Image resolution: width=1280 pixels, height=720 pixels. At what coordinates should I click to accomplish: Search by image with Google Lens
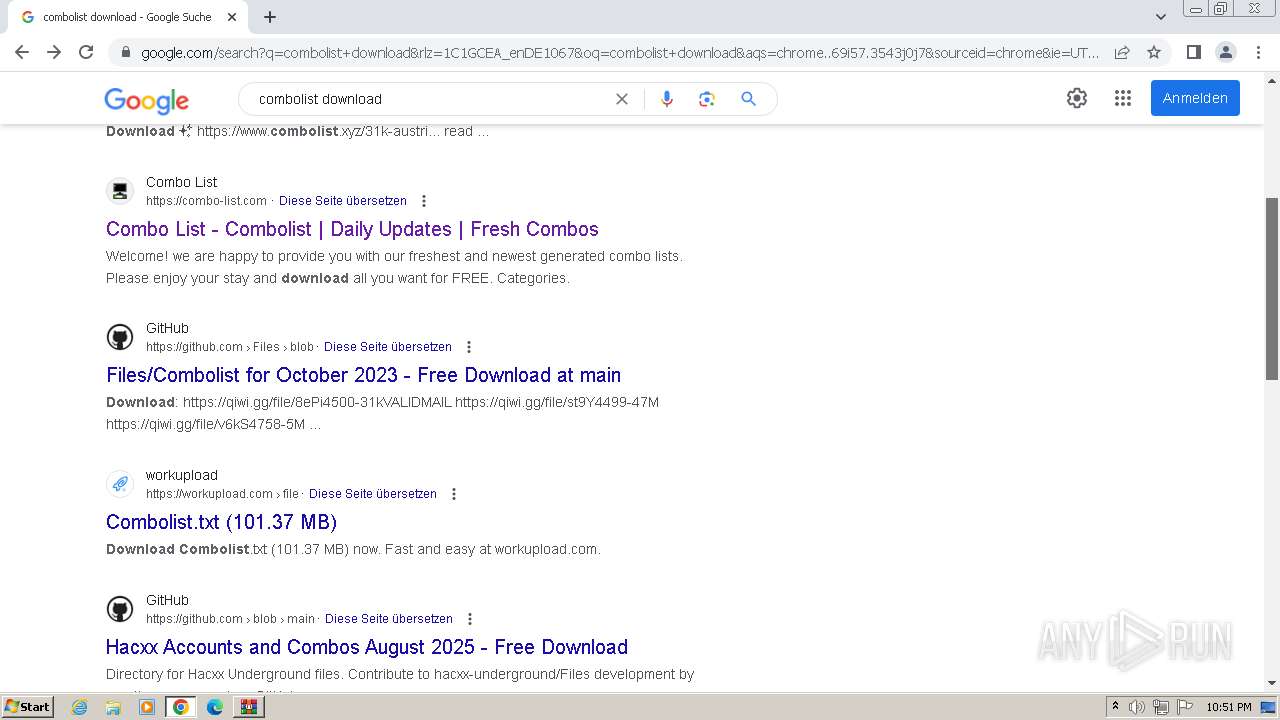pyautogui.click(x=707, y=99)
